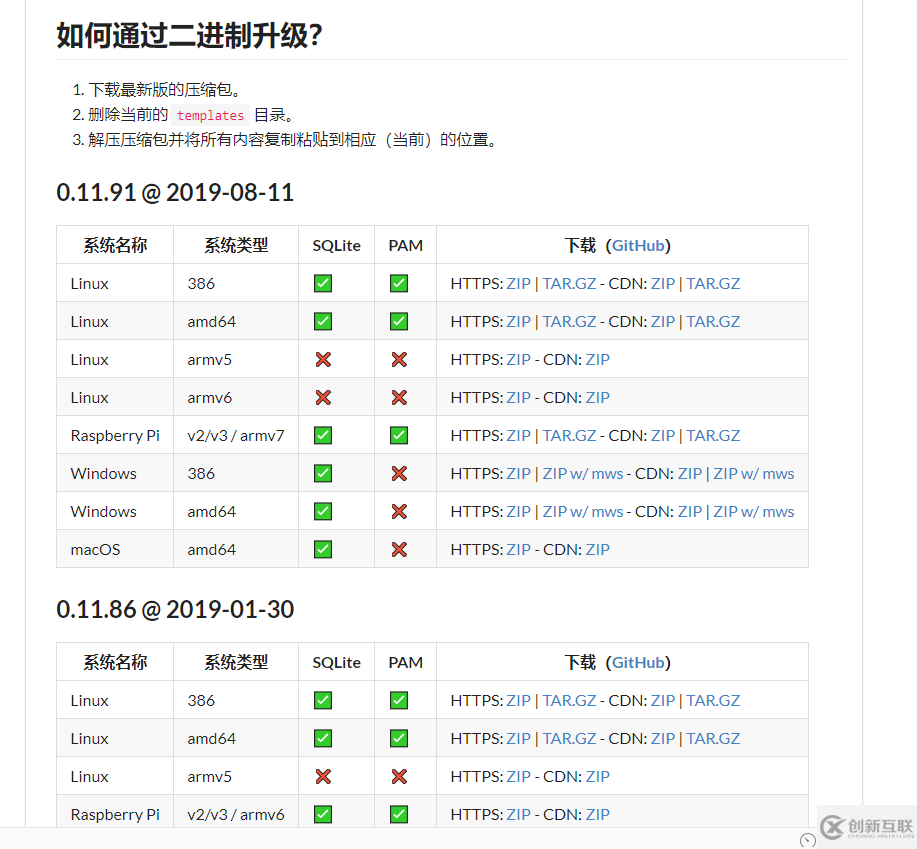917x849 pixels.
Task: Click red SQLite cross icon for Linux armv6
Action: click(x=322, y=397)
